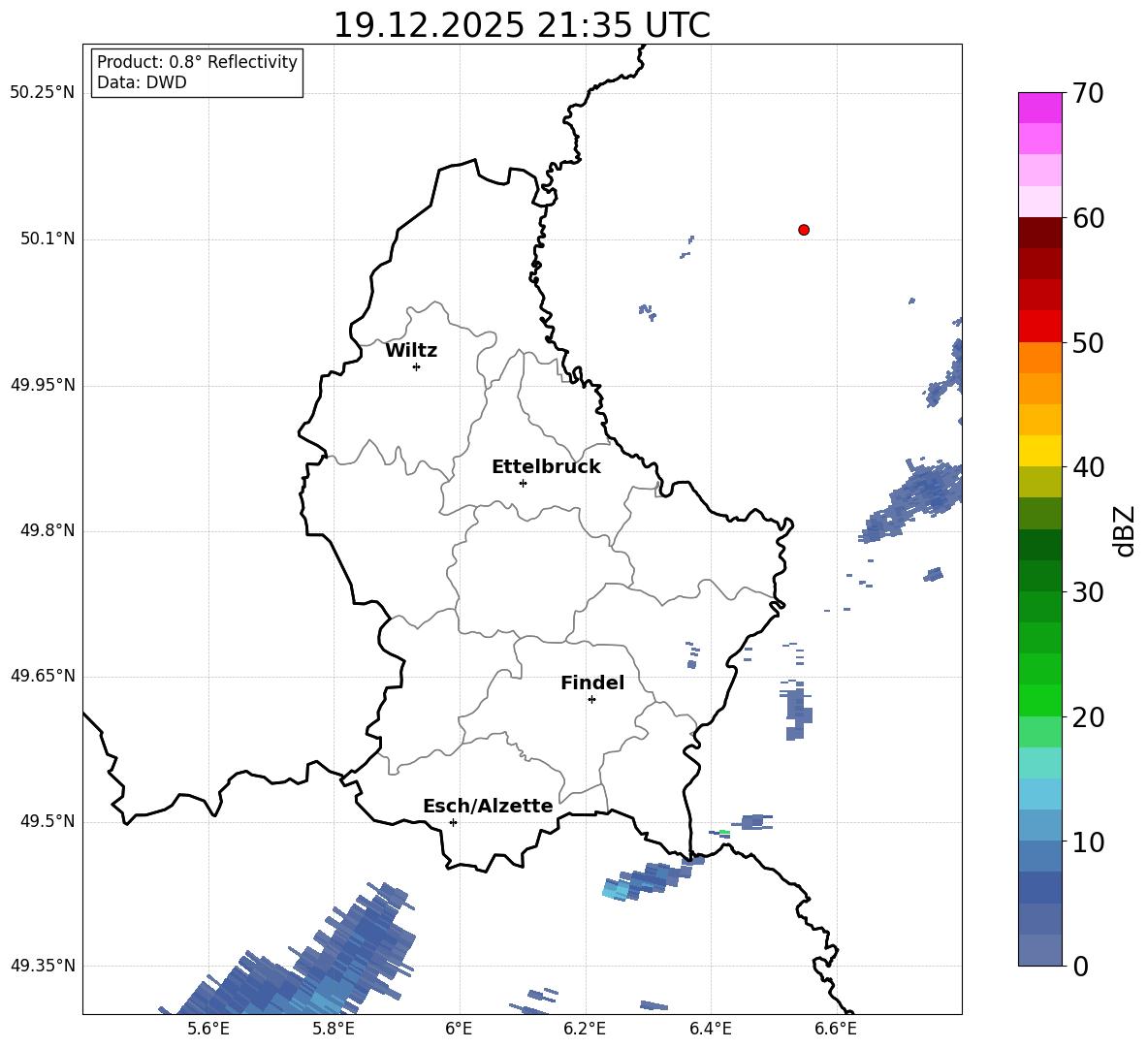Click the 5.6°E longitude label

[x=208, y=1029]
